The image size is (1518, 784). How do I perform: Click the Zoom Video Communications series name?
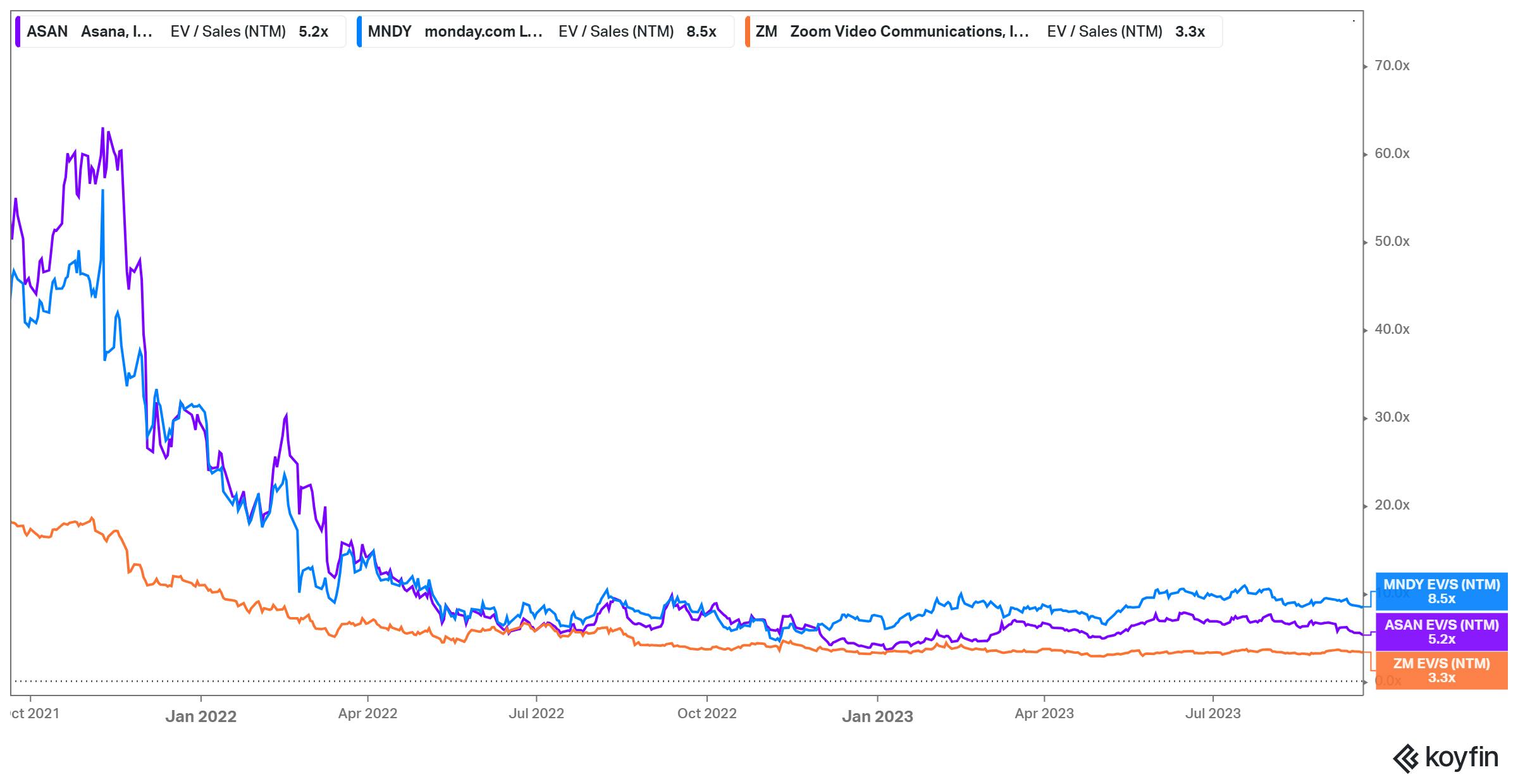910,32
